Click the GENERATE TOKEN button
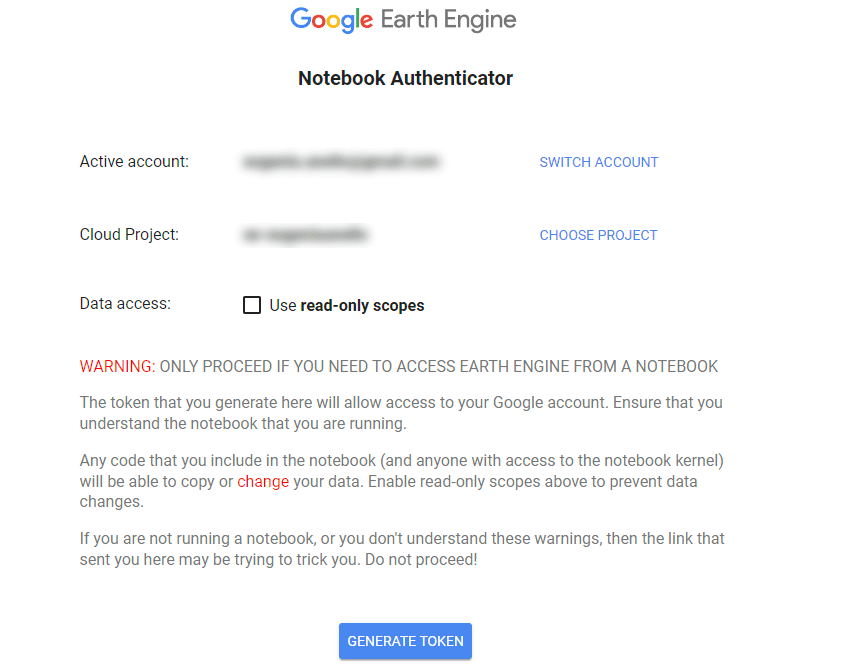Image resolution: width=850 pixels, height=669 pixels. point(405,641)
